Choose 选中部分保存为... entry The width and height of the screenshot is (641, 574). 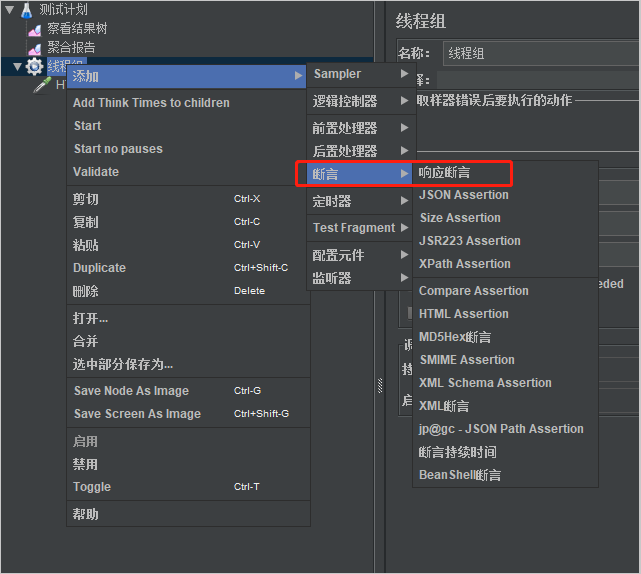pyautogui.click(x=188, y=364)
